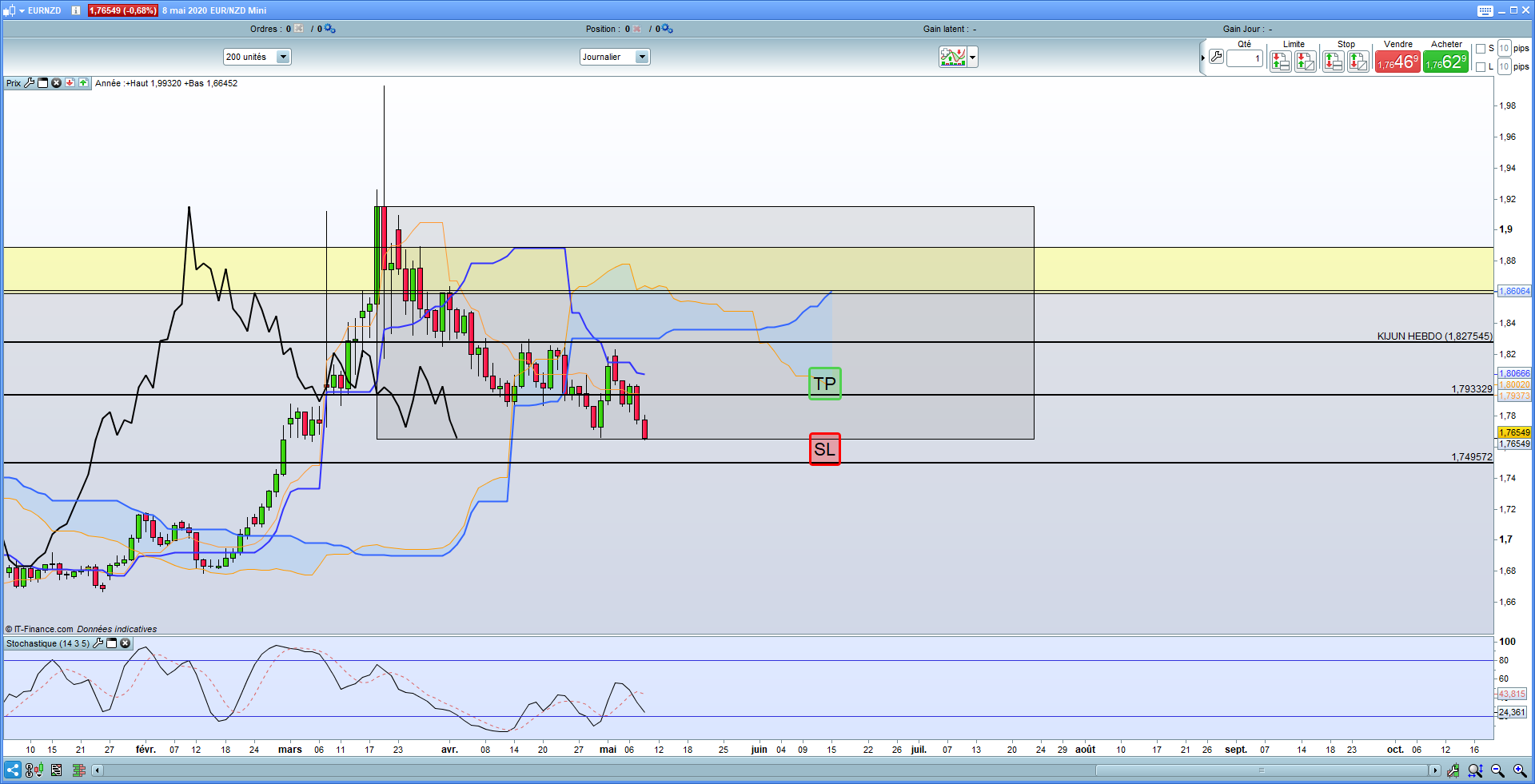The height and width of the screenshot is (784, 1535).
Task: Select the green TP marker on the chart
Action: (x=825, y=384)
